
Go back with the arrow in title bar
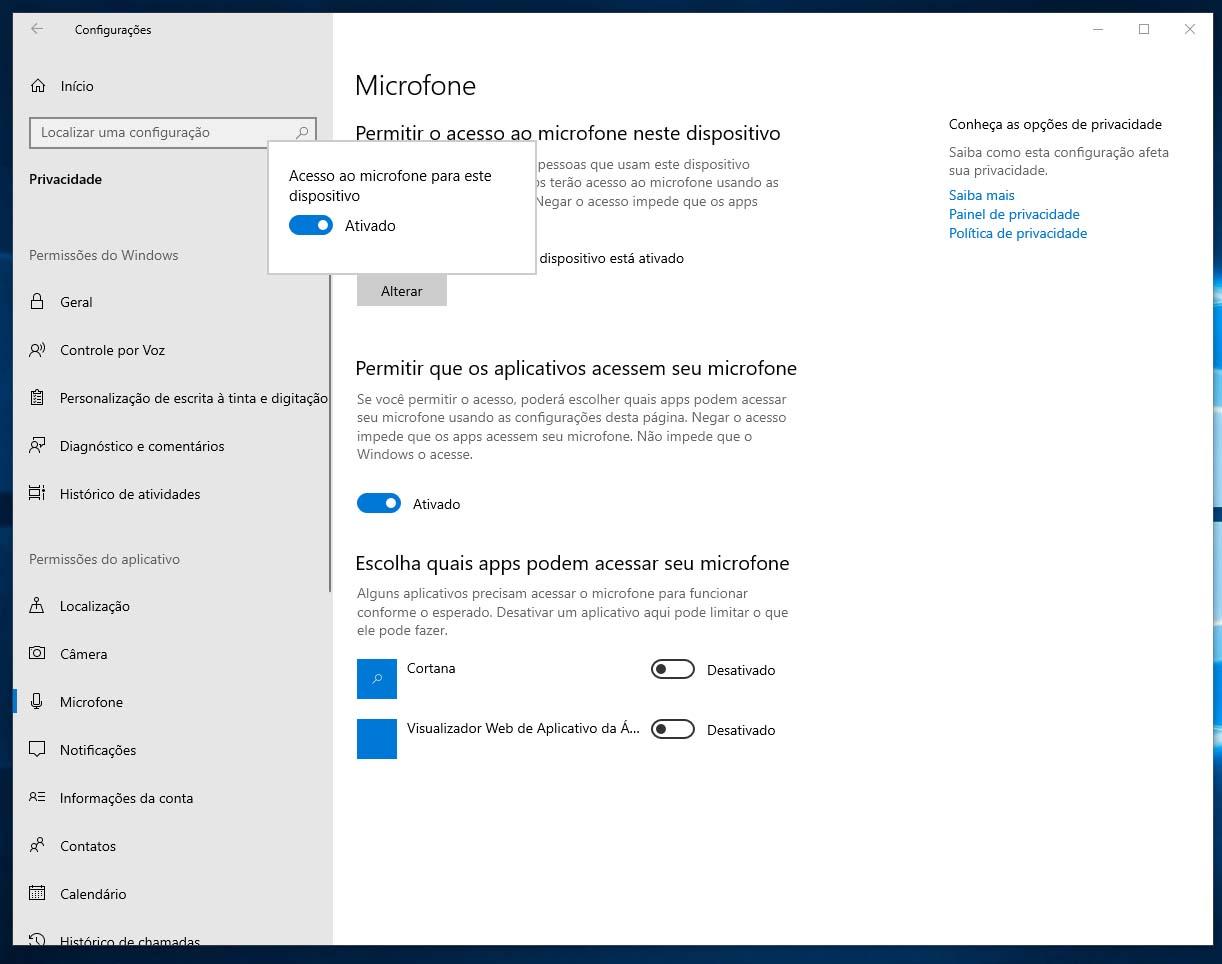click(x=37, y=29)
